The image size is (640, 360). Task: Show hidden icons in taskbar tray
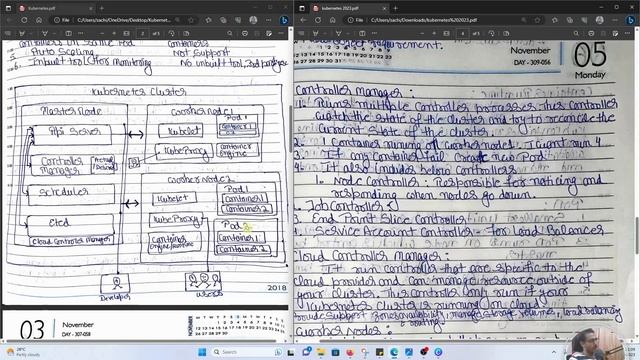(x=554, y=352)
